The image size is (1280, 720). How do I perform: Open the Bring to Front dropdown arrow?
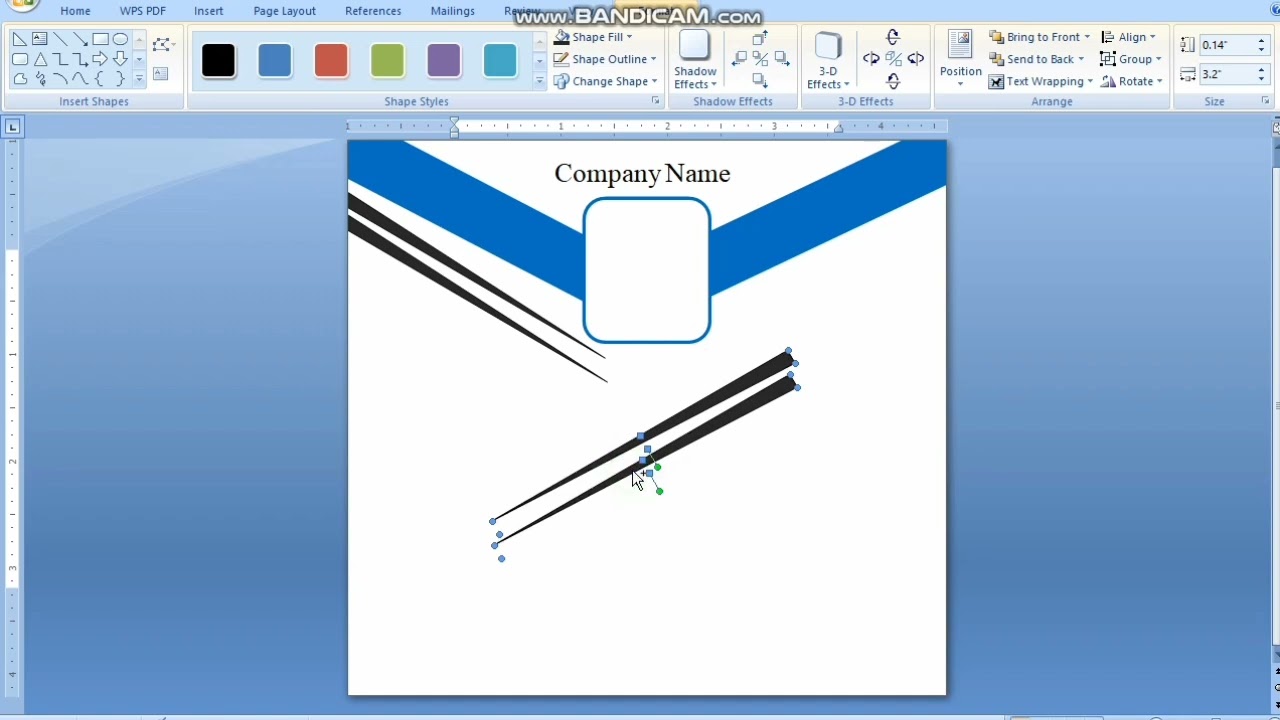point(1087,37)
